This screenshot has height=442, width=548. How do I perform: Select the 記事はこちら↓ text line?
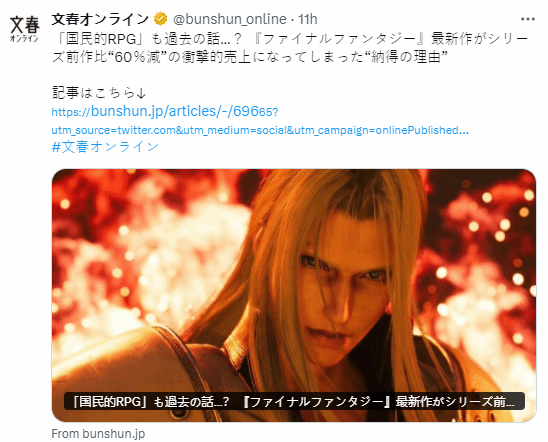click(99, 93)
